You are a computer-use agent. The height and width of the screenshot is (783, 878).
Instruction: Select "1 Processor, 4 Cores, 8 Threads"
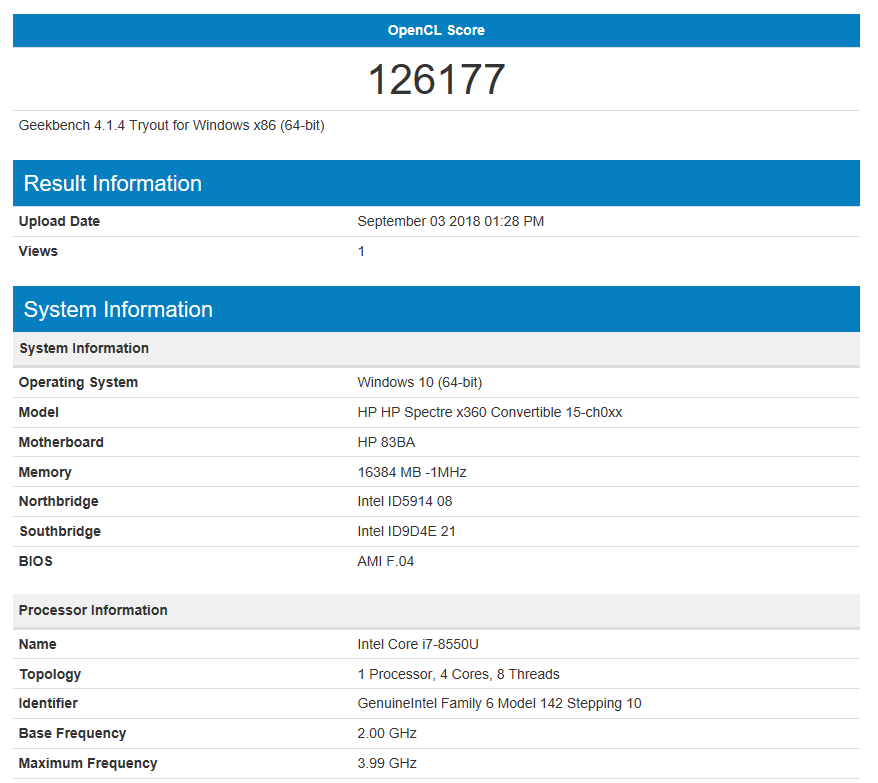[459, 674]
